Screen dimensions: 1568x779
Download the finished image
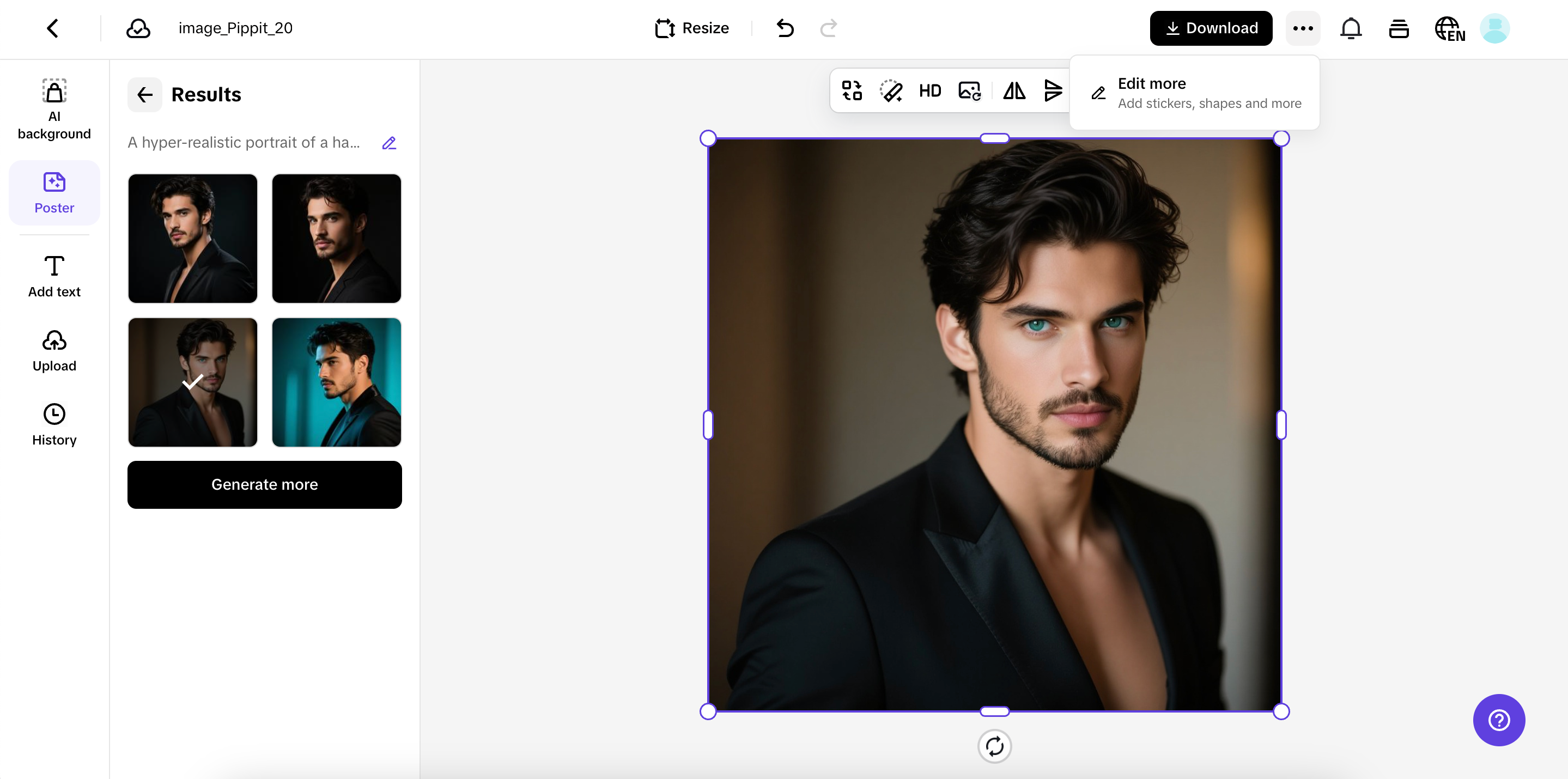1211,28
